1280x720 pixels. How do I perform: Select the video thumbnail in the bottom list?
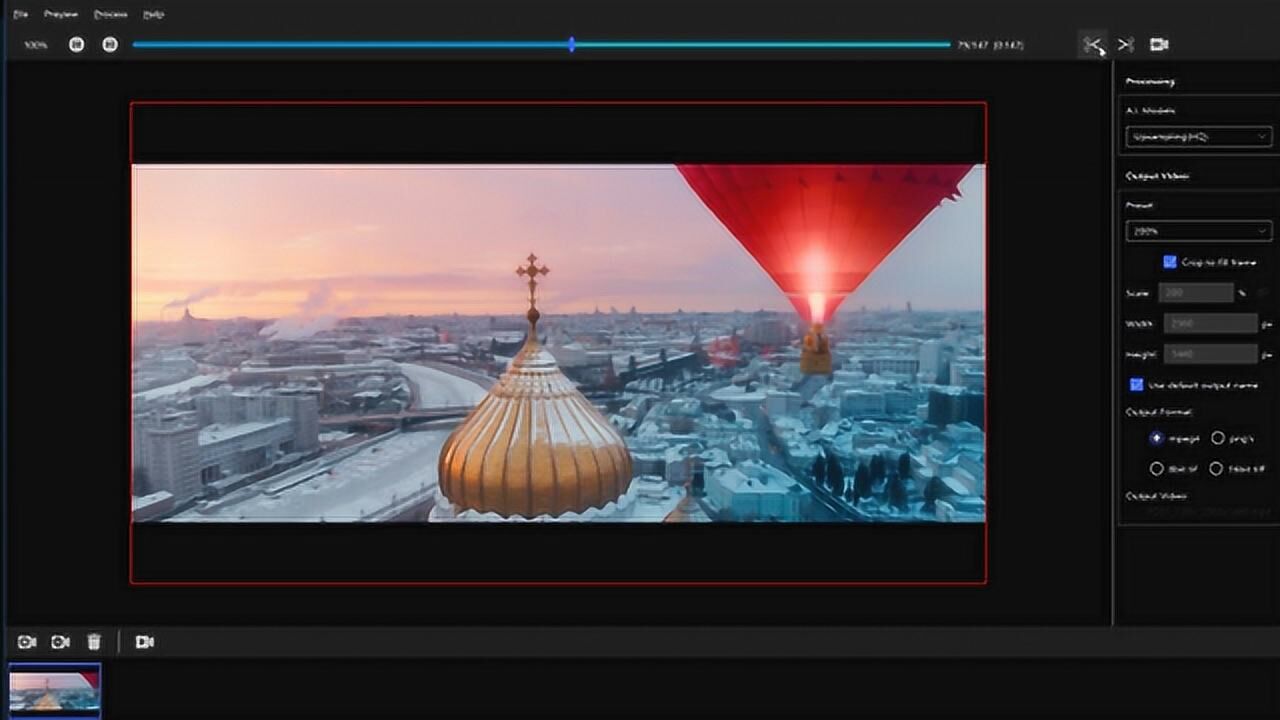coord(54,692)
